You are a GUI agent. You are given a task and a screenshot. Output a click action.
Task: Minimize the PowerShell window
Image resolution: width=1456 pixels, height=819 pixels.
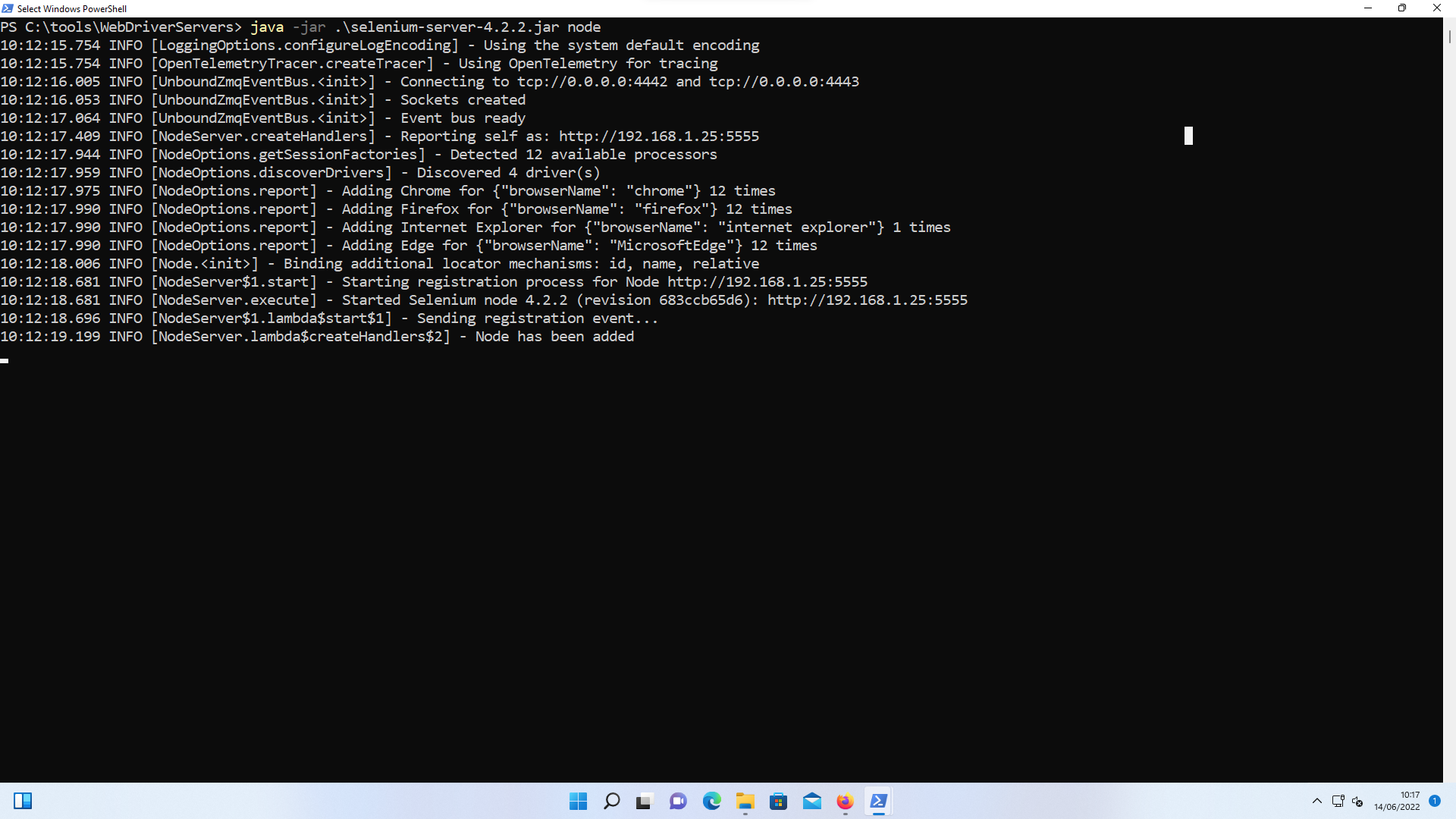pos(1368,8)
